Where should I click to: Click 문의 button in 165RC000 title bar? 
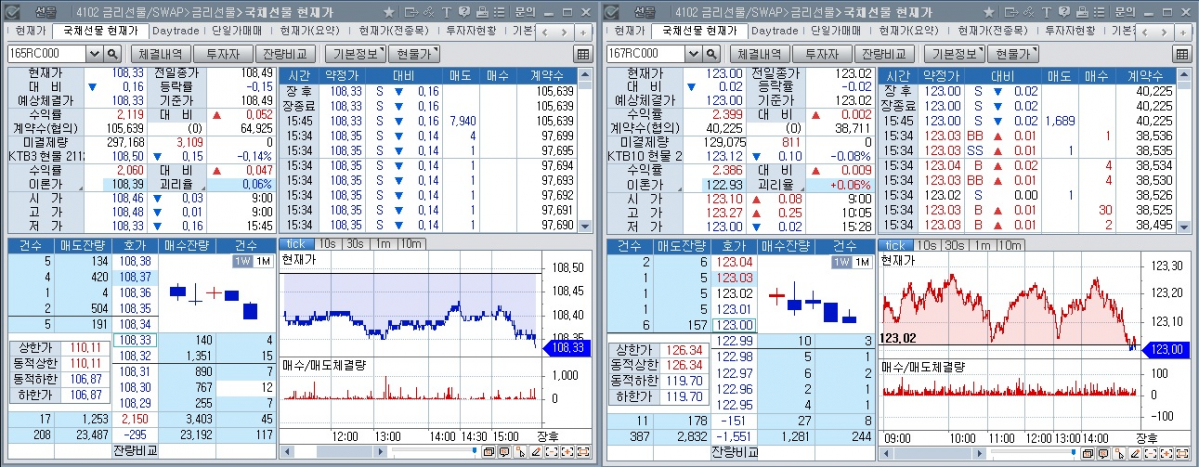pyautogui.click(x=525, y=12)
